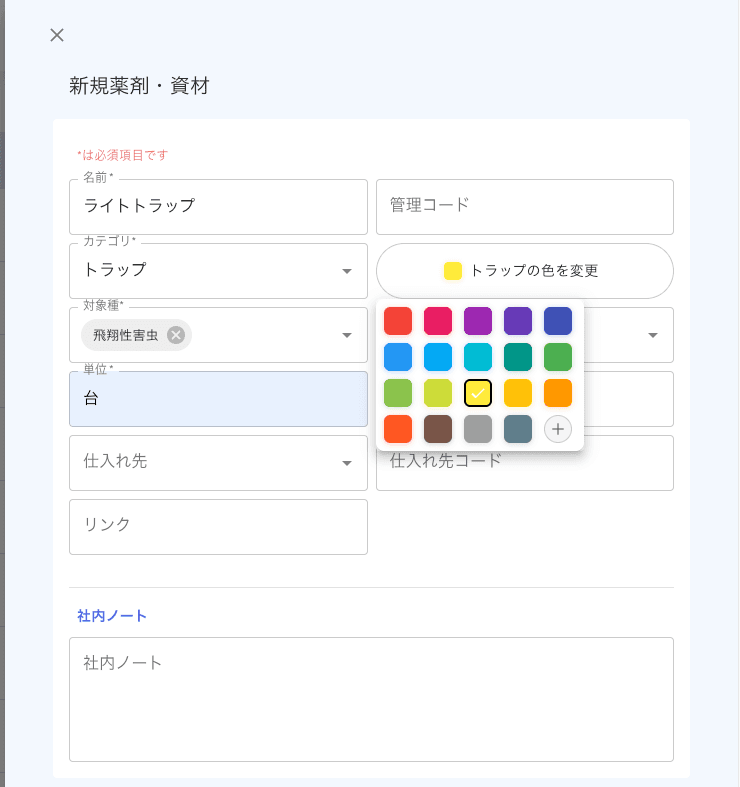Pick the deep orange swatch
The width and height of the screenshot is (740, 787).
398,429
